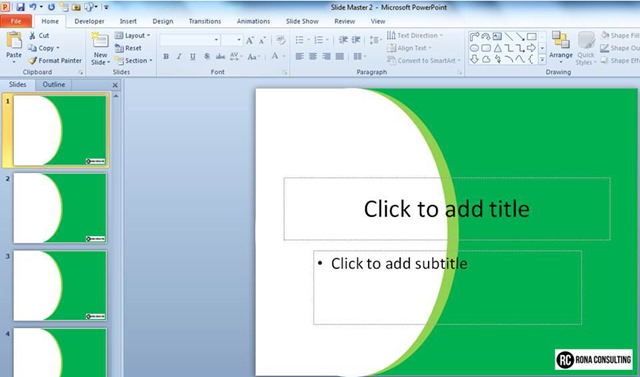
Task: Toggle Center text alignment
Action: click(313, 57)
